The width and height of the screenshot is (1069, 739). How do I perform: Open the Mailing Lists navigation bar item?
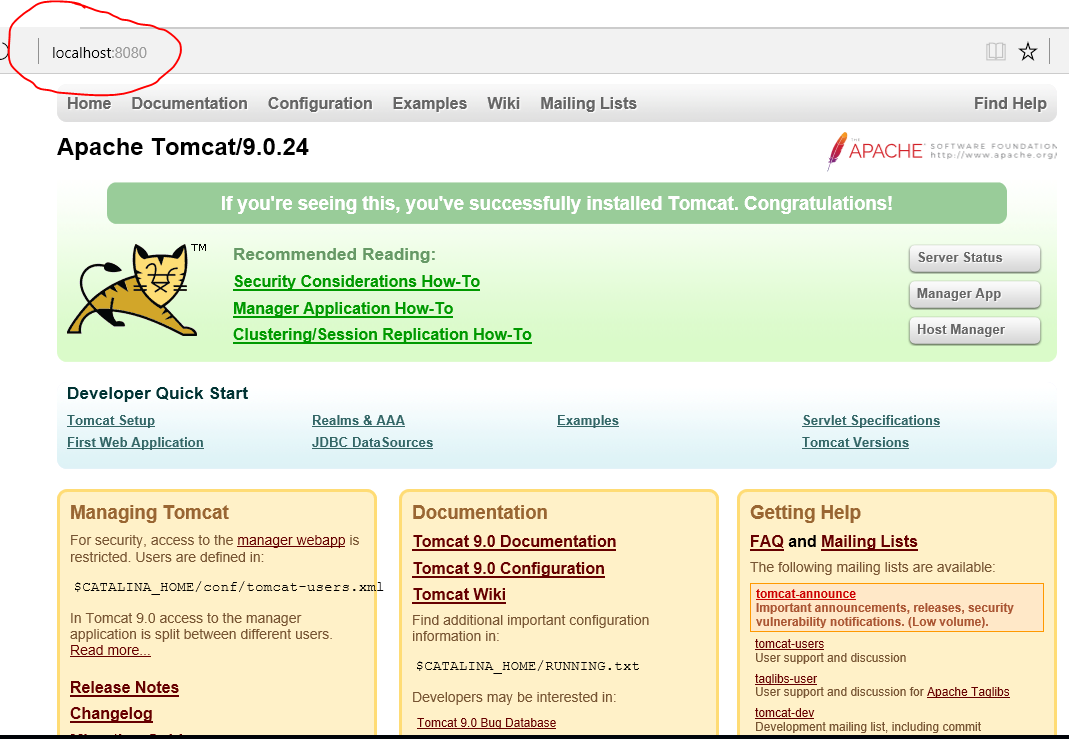(x=588, y=103)
